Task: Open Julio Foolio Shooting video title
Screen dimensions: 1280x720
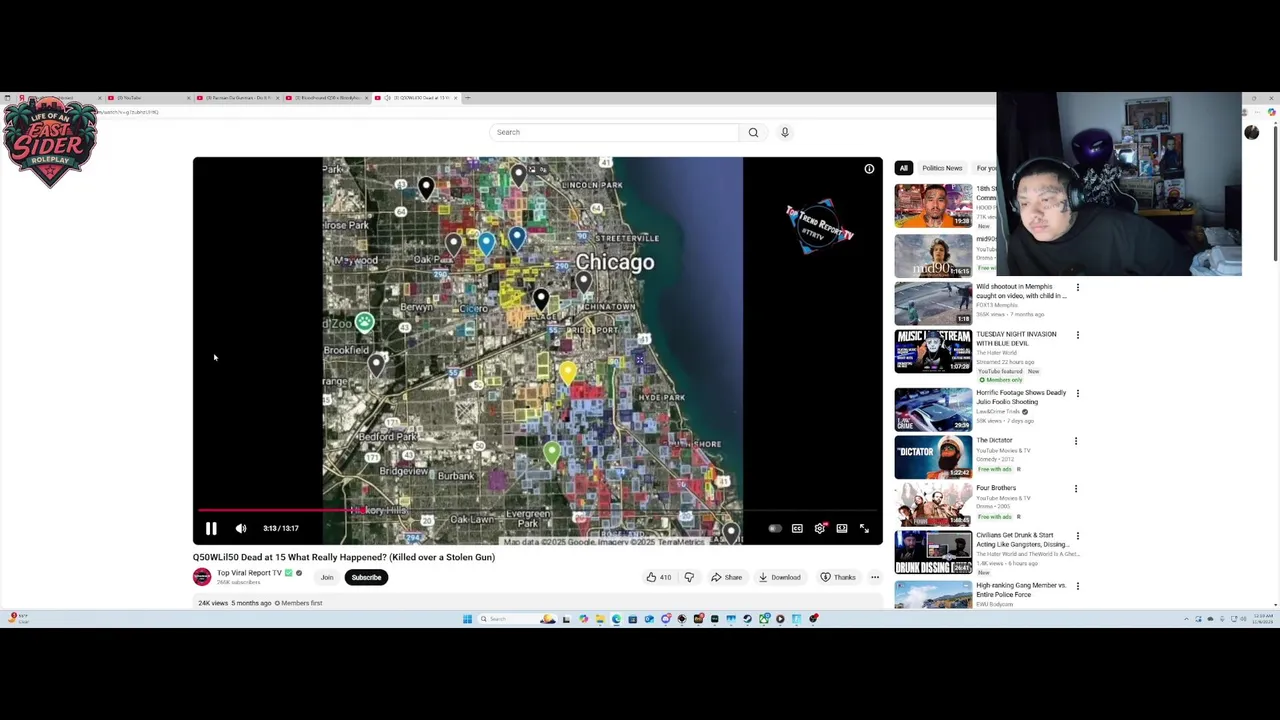Action: (x=1021, y=397)
